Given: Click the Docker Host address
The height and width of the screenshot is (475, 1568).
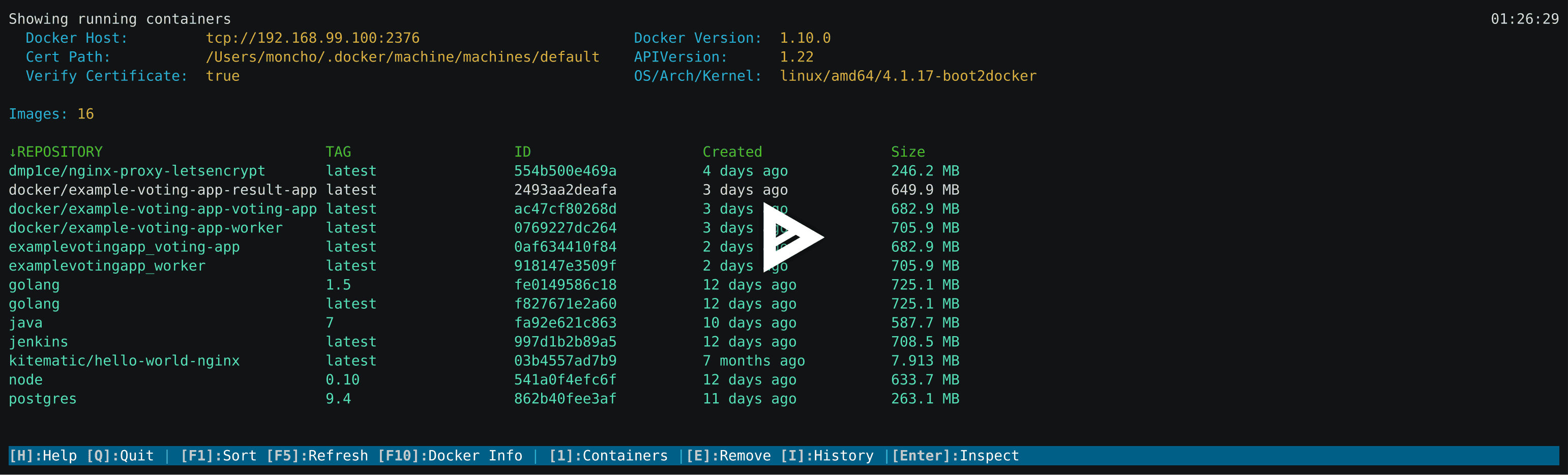Looking at the screenshot, I should pyautogui.click(x=312, y=37).
